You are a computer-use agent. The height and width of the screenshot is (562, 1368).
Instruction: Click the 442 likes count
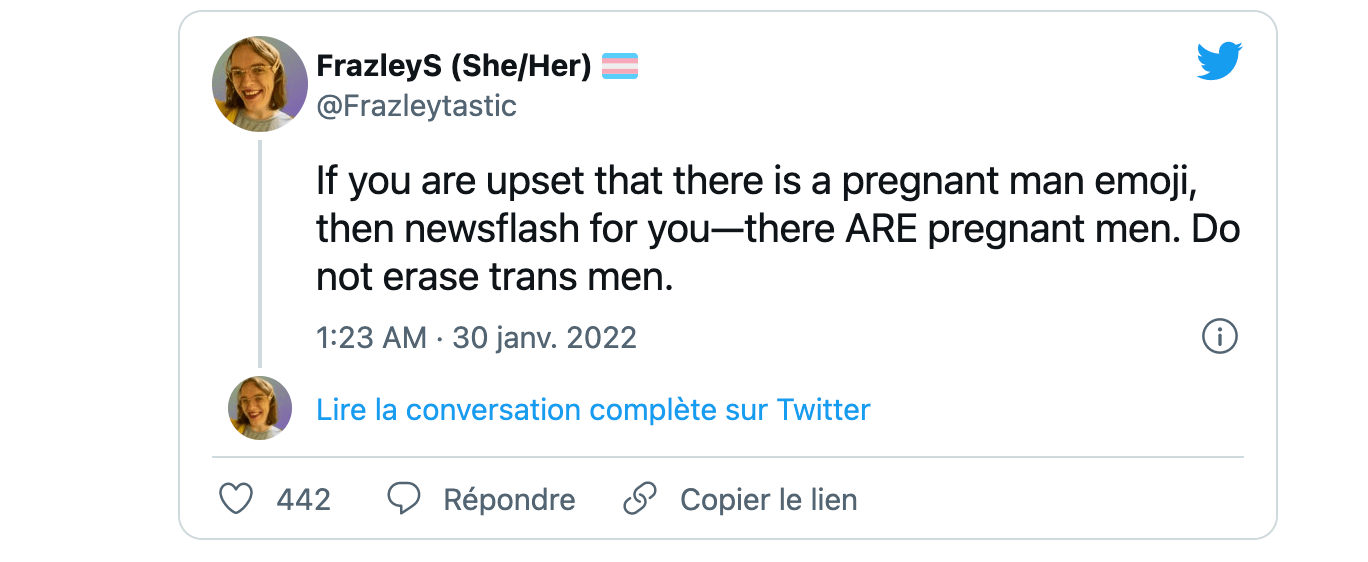[303, 499]
